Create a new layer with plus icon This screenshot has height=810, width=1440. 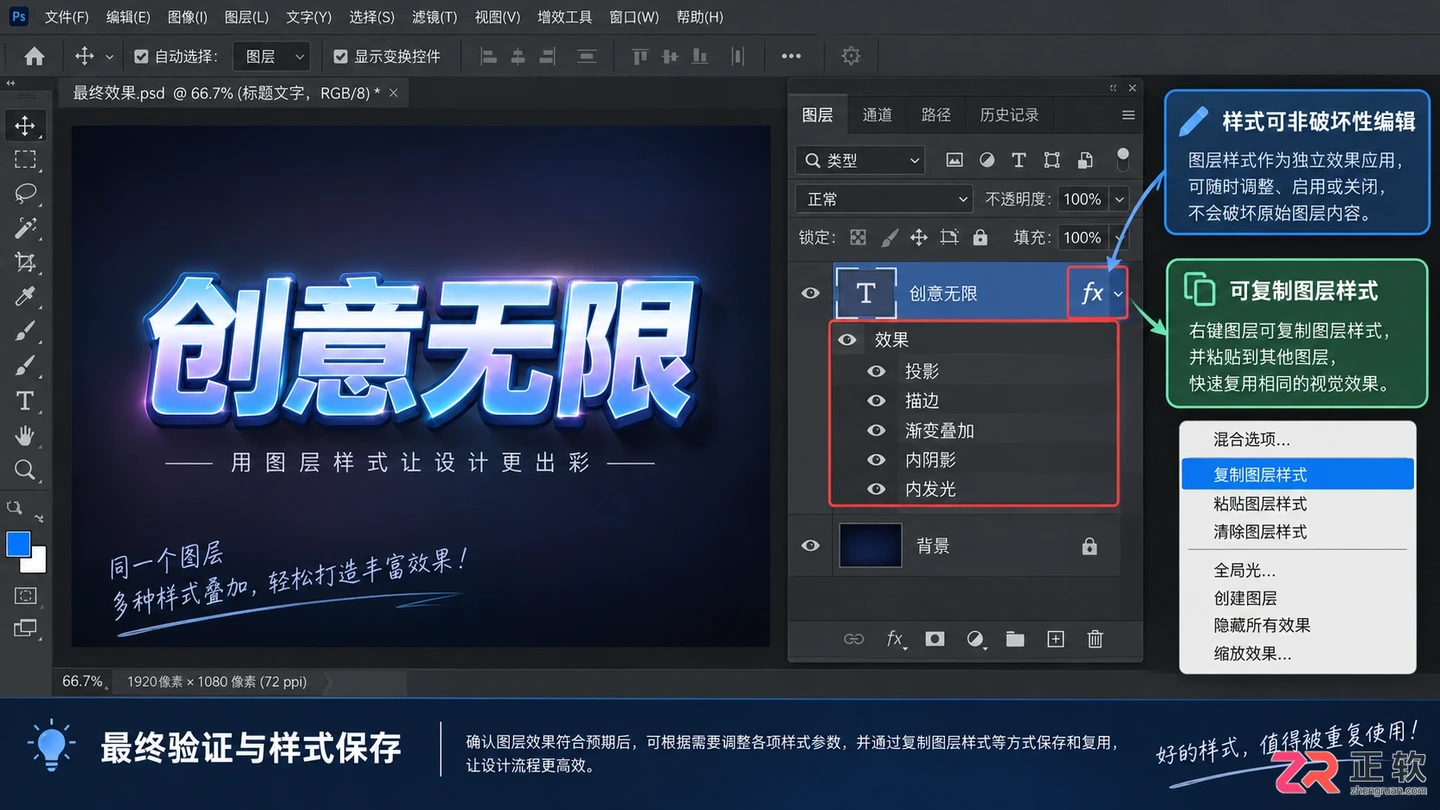point(1055,639)
